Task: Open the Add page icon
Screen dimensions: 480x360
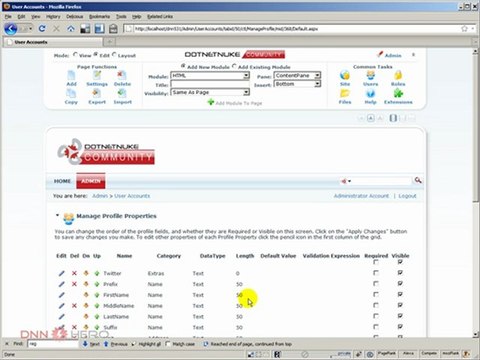Action: point(71,76)
